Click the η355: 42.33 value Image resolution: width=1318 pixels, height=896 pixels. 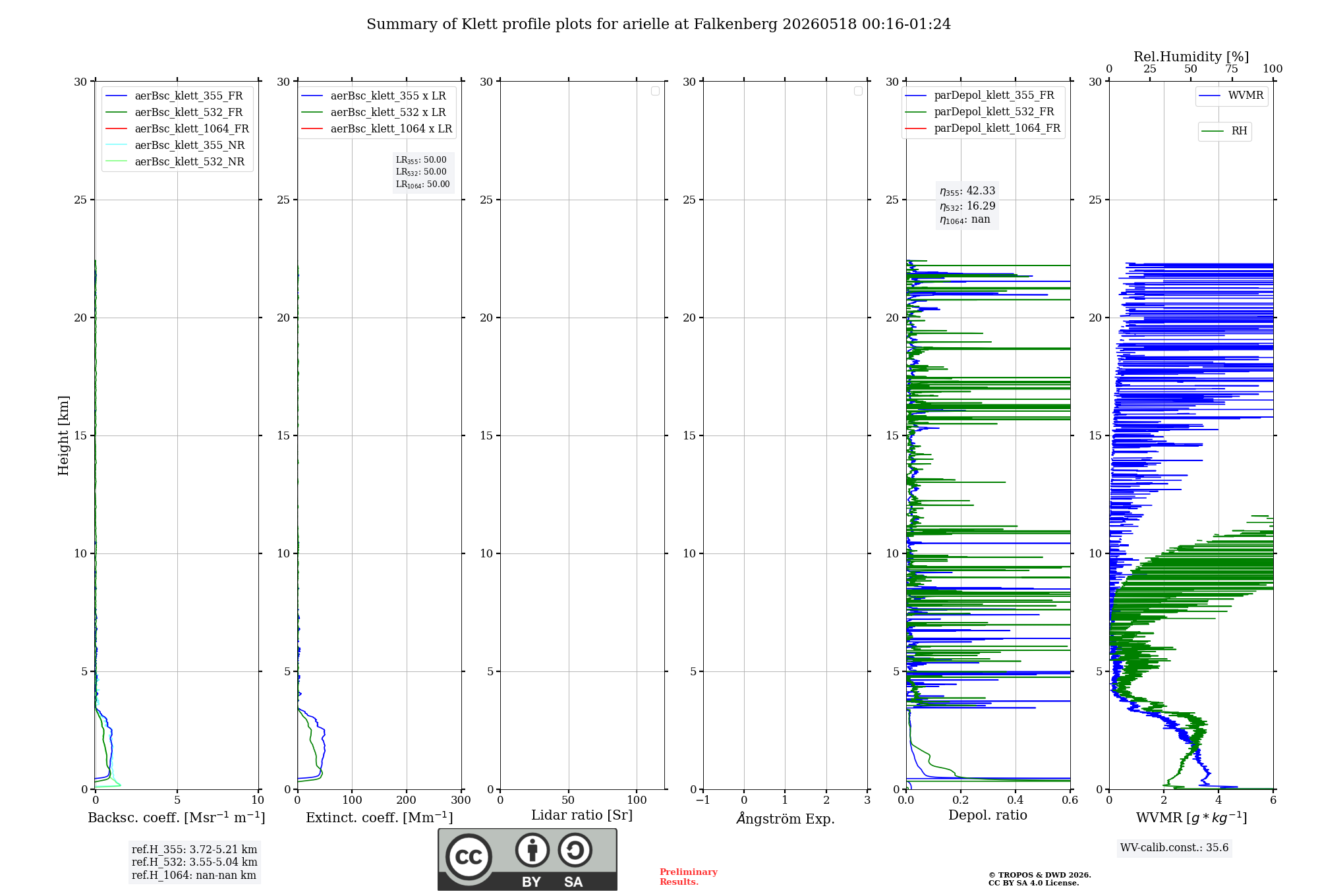967,191
